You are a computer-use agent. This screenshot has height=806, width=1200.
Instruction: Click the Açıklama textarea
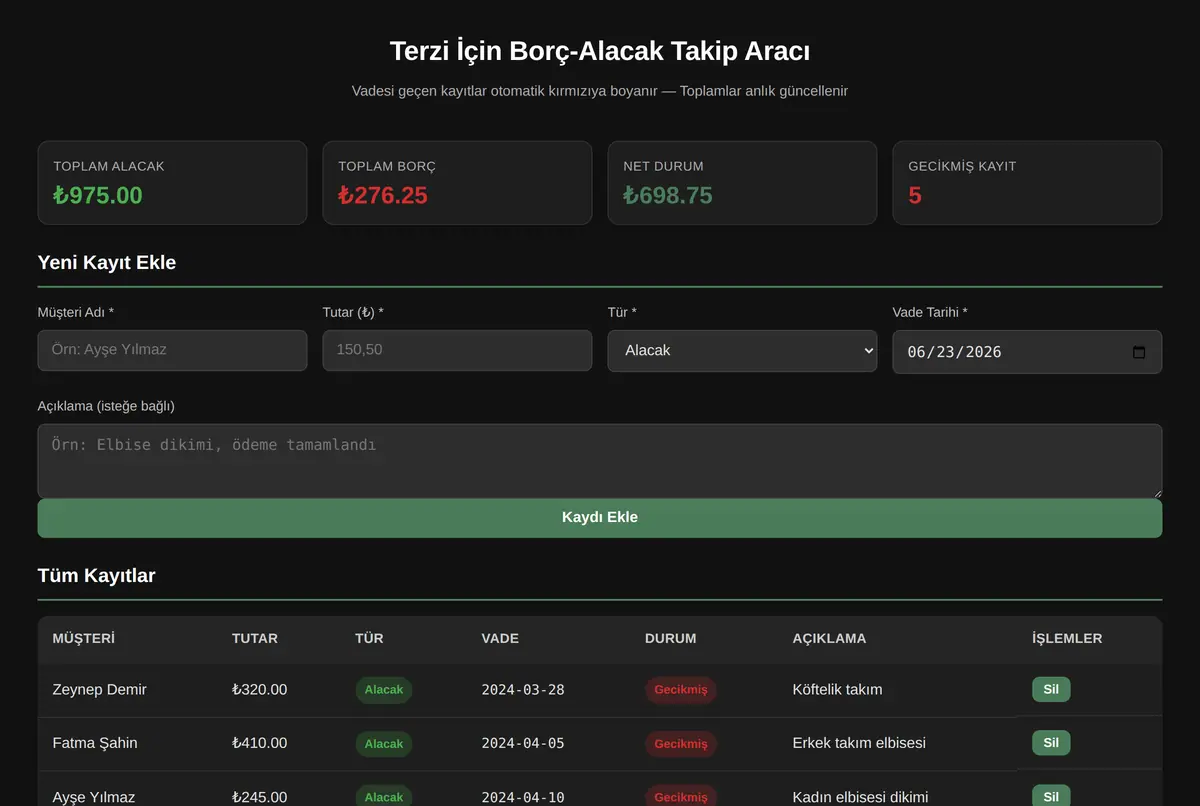(x=600, y=461)
